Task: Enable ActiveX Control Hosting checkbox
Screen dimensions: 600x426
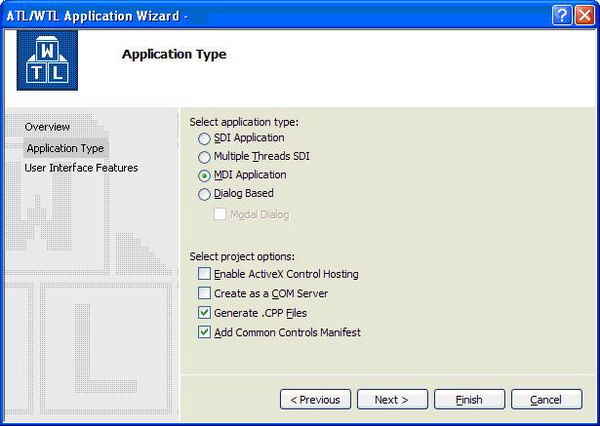Action: 204,274
